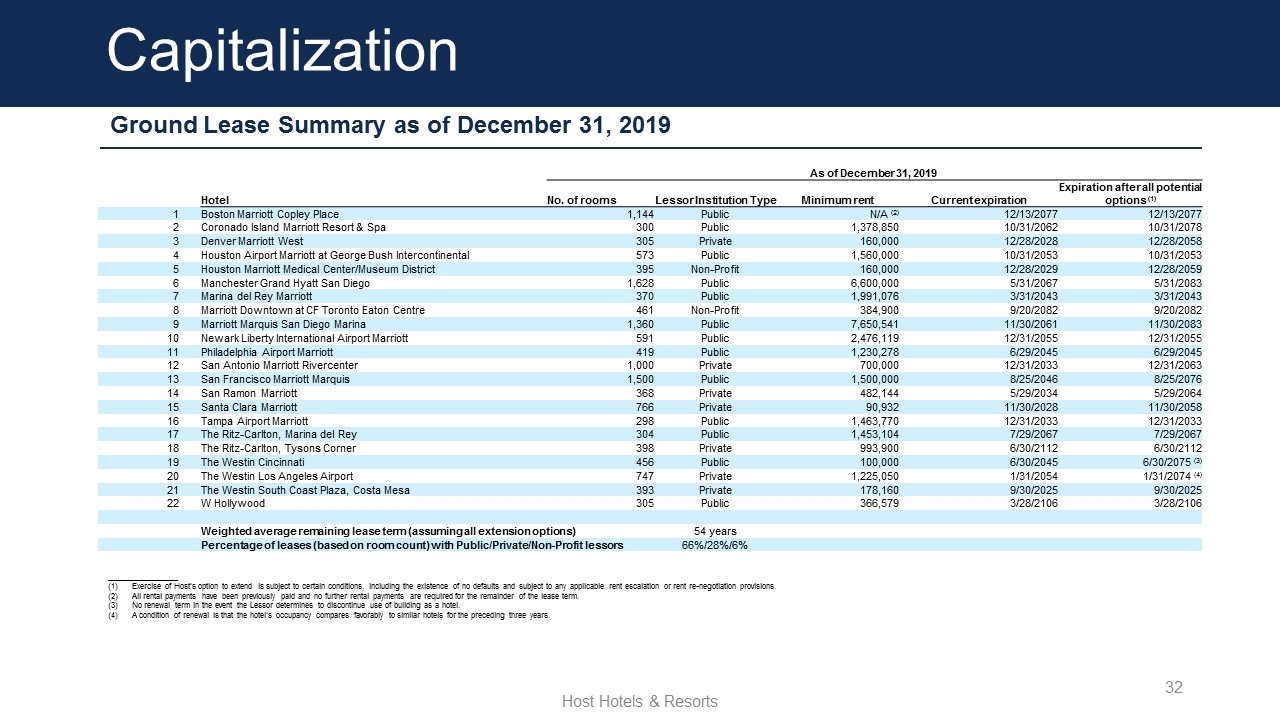Click Newark Liberty International Airport Marriott

pos(305,338)
